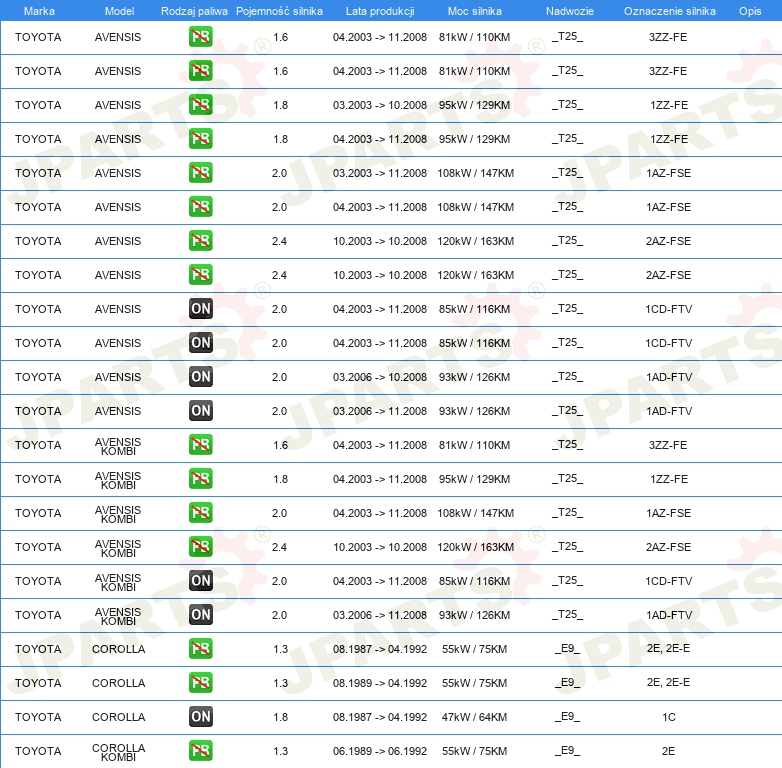The width and height of the screenshot is (782, 768).
Task: Click petrol icon for Corolla 08.1987->04.1992 55kW
Action: tap(200, 648)
